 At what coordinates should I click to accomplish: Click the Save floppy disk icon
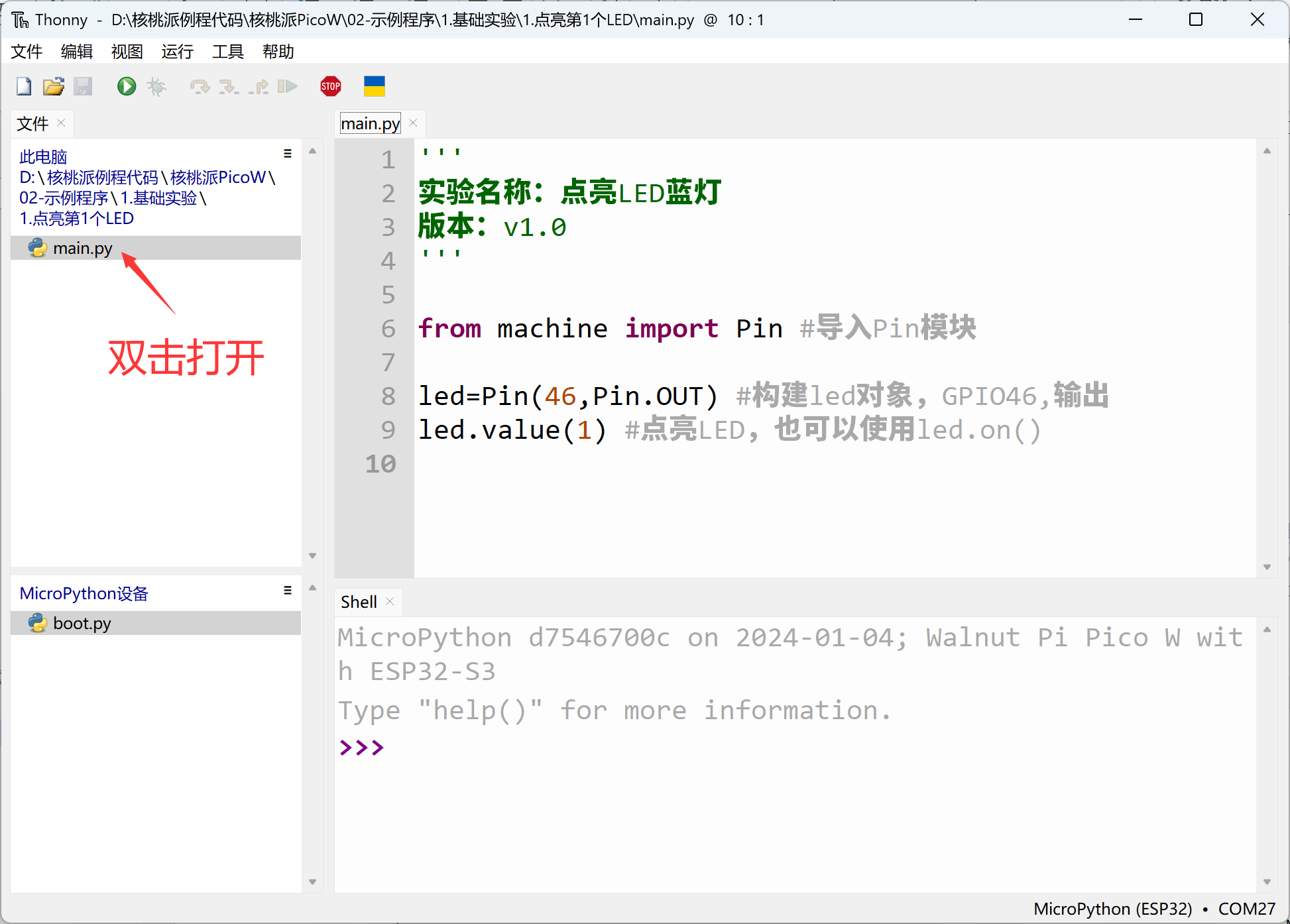83,86
